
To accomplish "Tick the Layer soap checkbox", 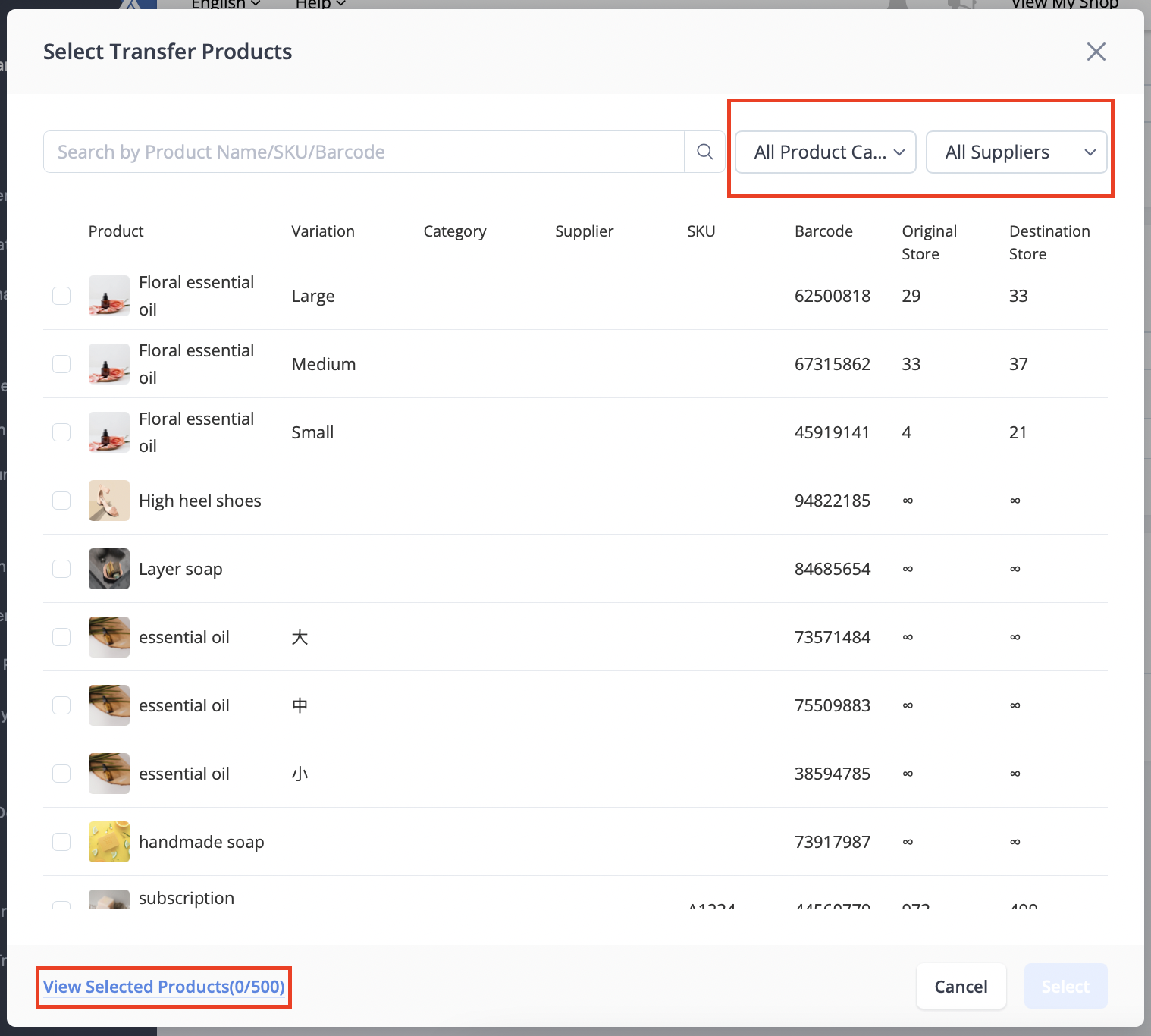I will (61, 569).
